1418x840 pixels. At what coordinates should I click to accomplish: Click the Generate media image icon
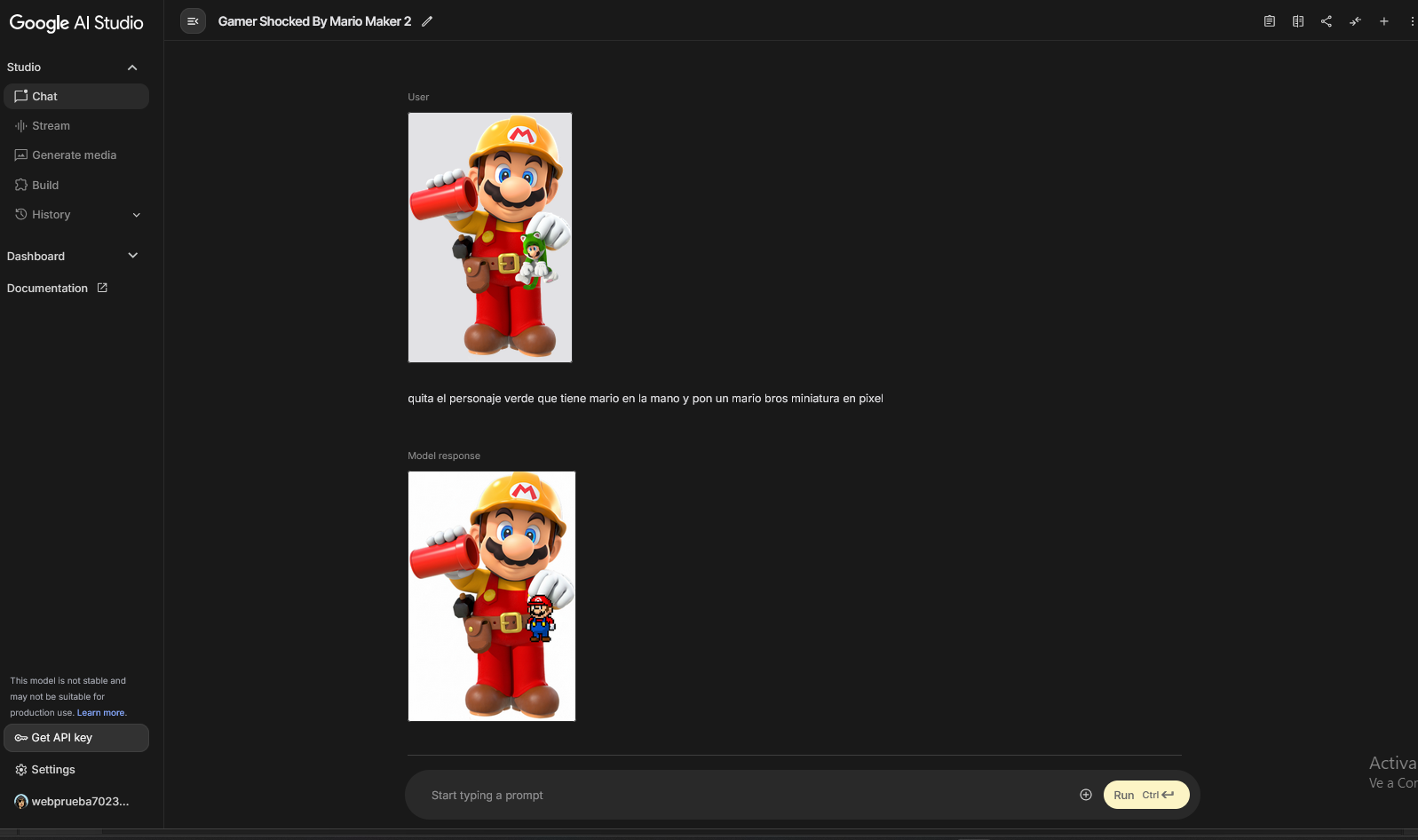click(x=21, y=155)
